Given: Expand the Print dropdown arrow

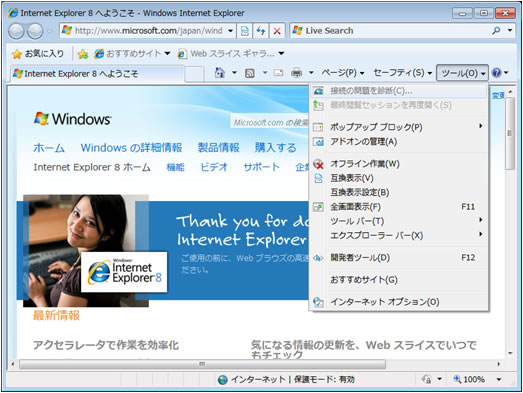Looking at the screenshot, I should [x=311, y=73].
